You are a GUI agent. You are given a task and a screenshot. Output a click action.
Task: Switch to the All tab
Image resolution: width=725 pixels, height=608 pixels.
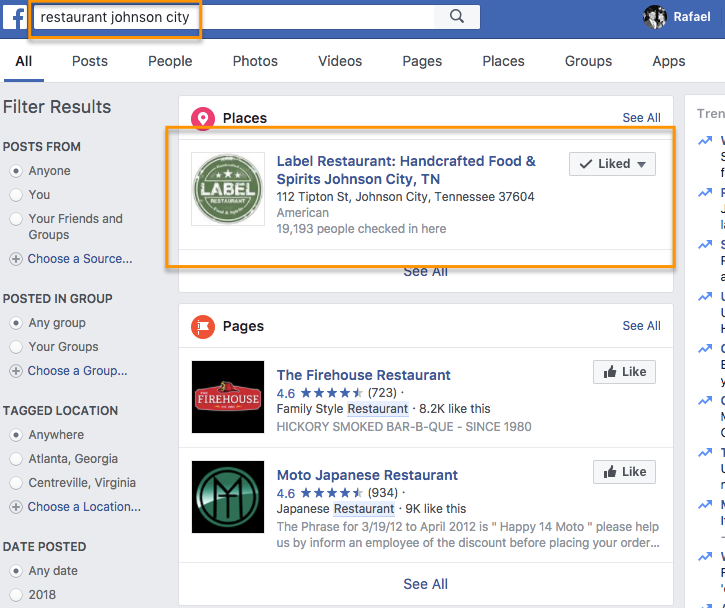tap(24, 61)
